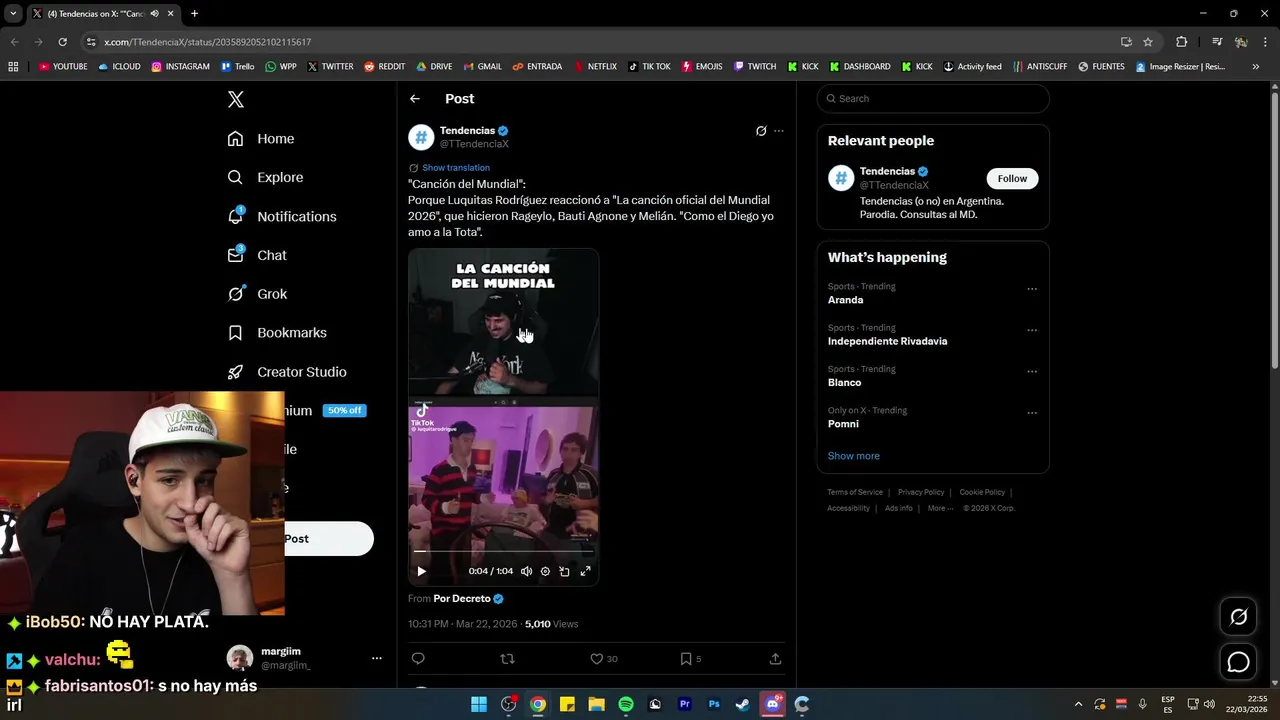Expand the More footer menu

[x=939, y=508]
